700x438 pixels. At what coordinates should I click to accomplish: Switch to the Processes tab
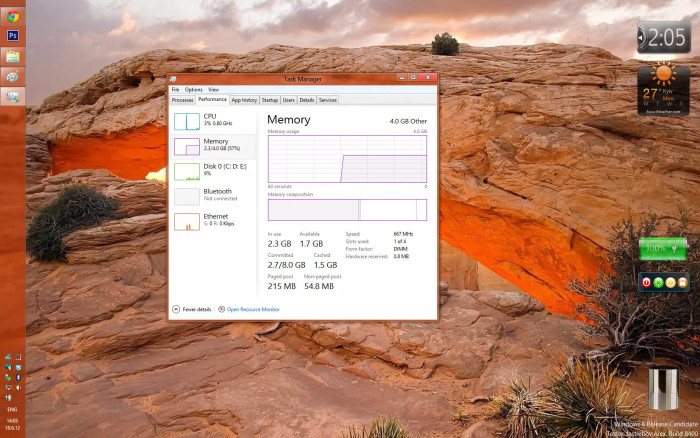pyautogui.click(x=183, y=100)
